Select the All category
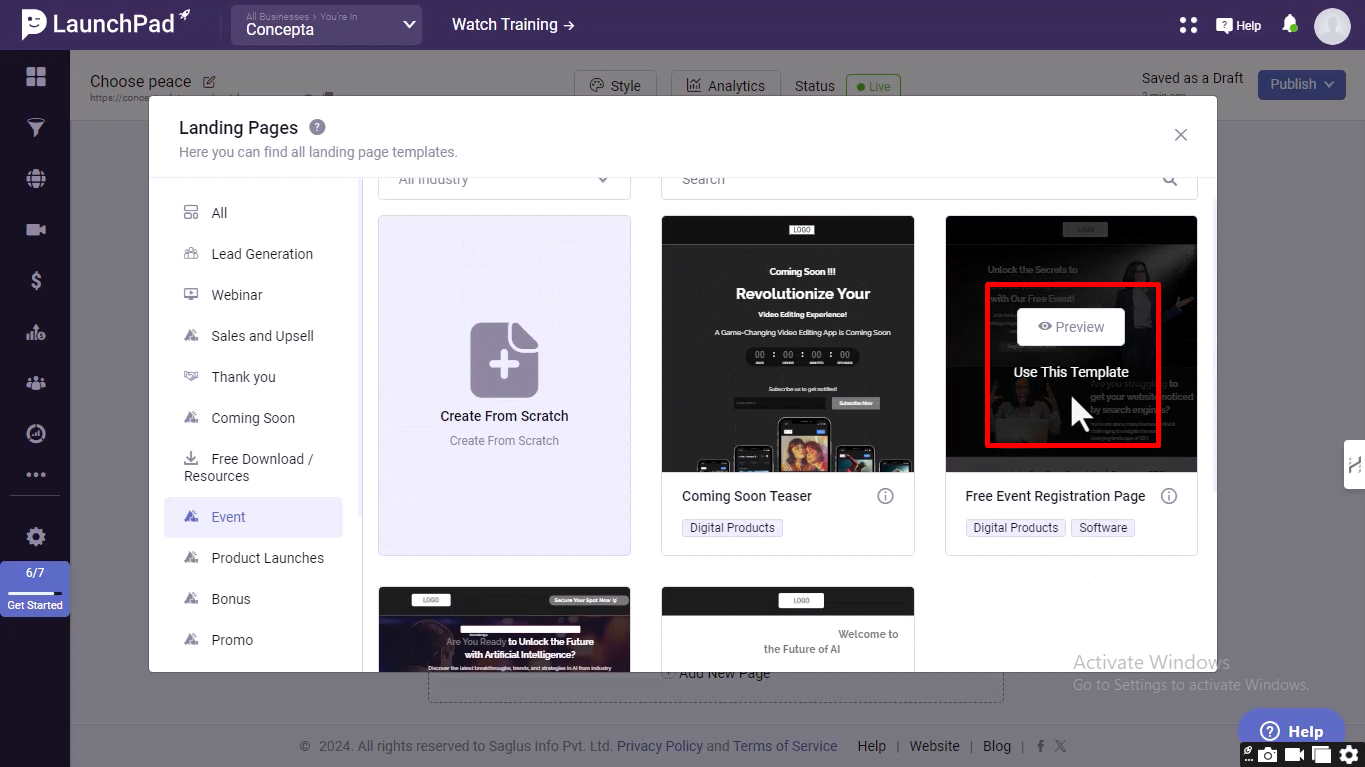The width and height of the screenshot is (1365, 767). pos(253,213)
